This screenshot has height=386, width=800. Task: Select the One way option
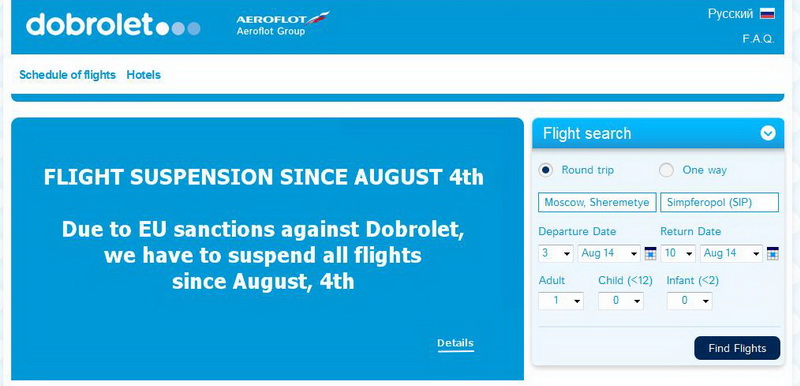(x=666, y=170)
